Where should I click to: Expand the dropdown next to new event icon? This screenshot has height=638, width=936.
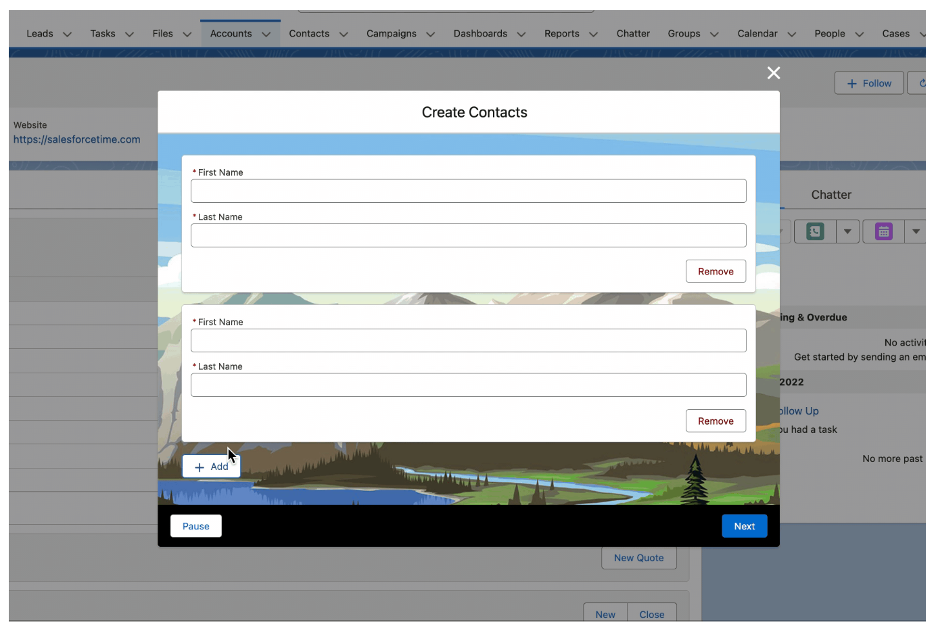915,232
